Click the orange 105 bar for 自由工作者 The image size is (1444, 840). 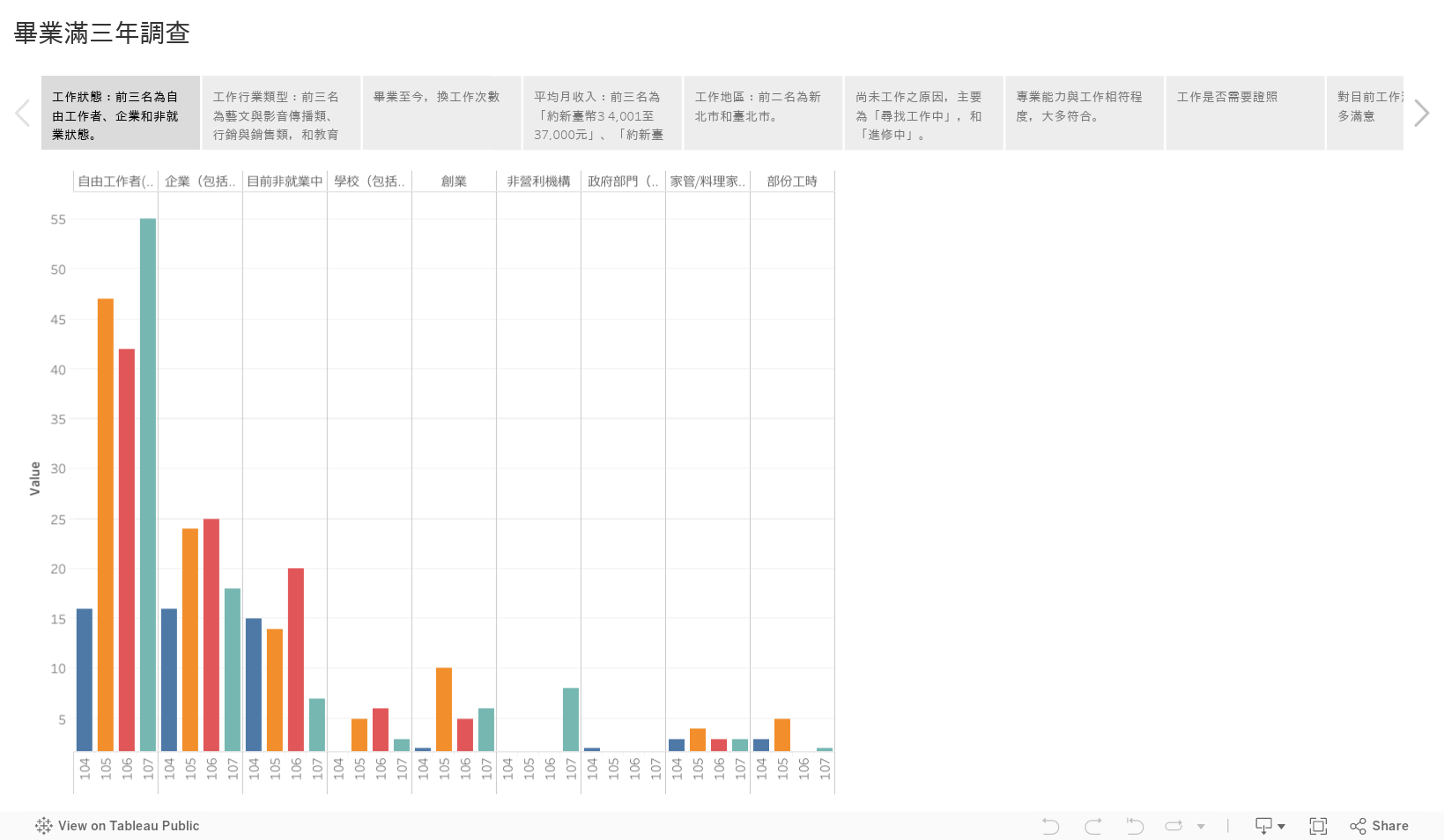coord(106,525)
